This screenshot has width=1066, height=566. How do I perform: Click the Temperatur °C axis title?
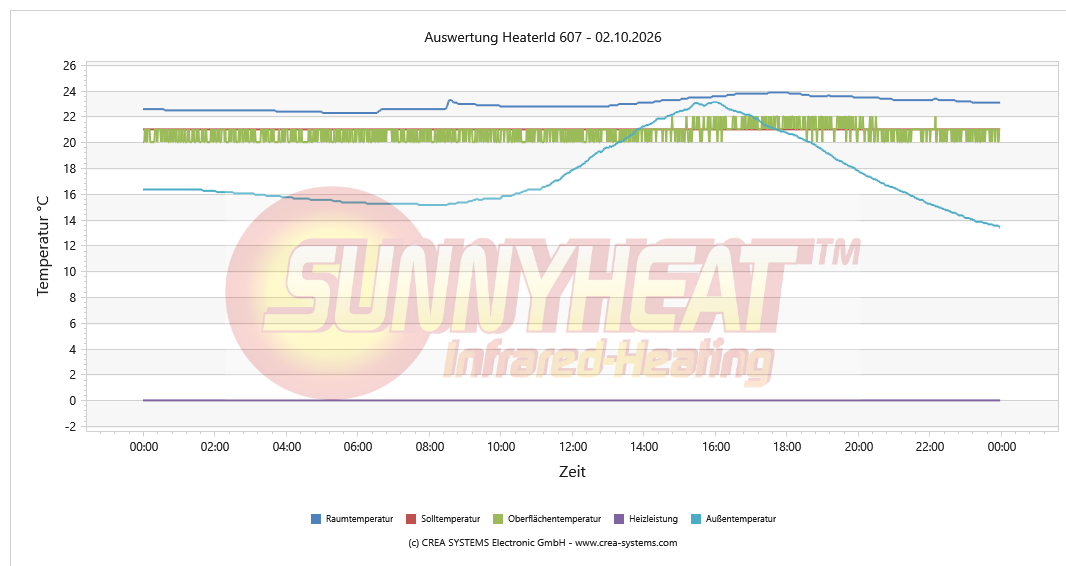point(44,246)
